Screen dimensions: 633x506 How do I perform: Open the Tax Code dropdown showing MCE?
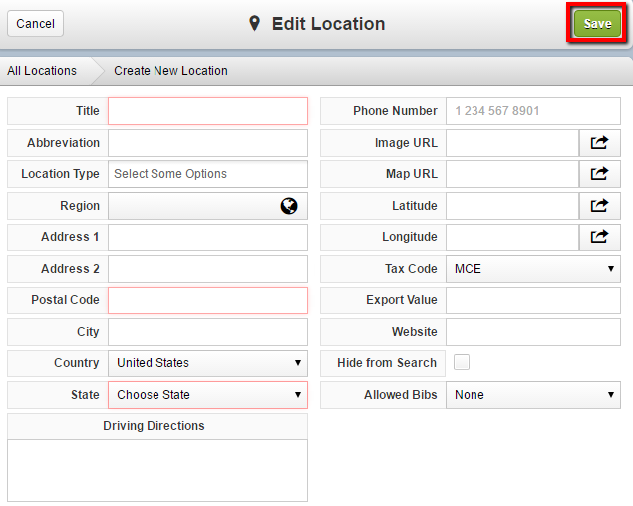click(x=533, y=269)
